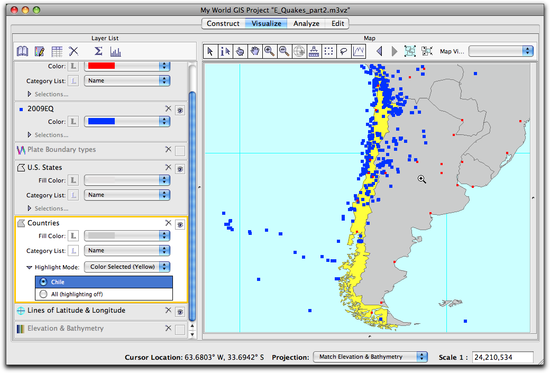Switch to the Analyze tab
The height and width of the screenshot is (373, 550).
tap(306, 24)
